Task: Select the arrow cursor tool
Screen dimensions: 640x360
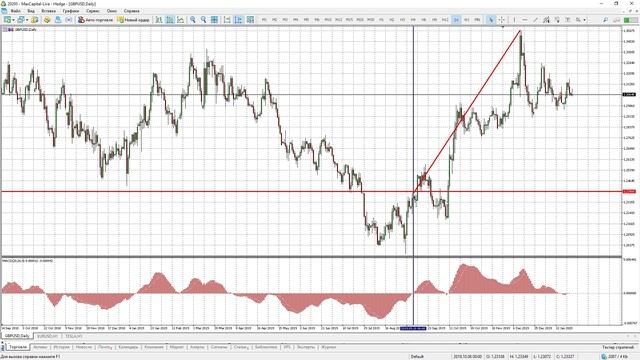Action: pyautogui.click(x=491, y=20)
